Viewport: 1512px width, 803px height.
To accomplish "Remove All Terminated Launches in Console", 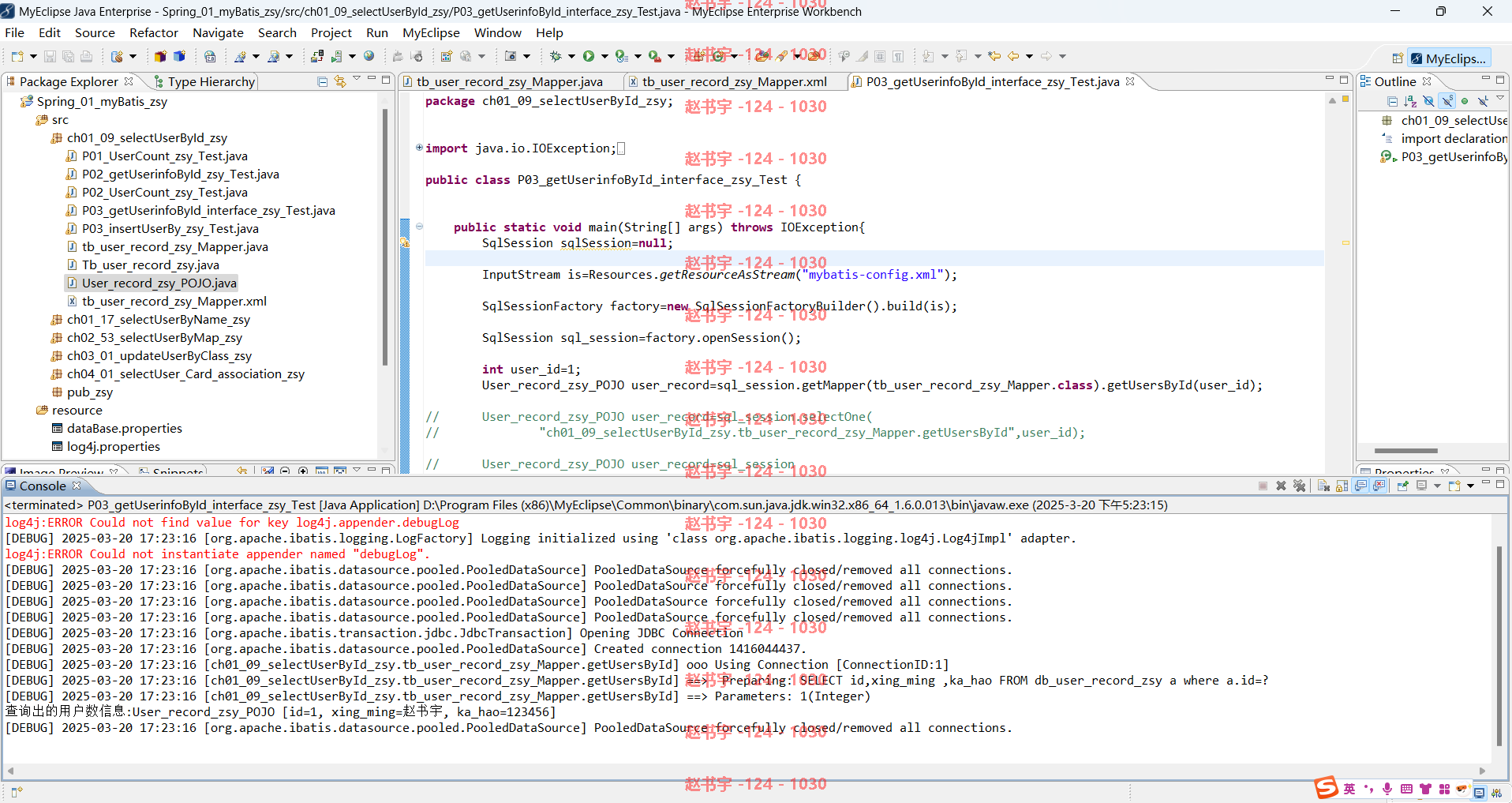I will tap(1300, 486).
